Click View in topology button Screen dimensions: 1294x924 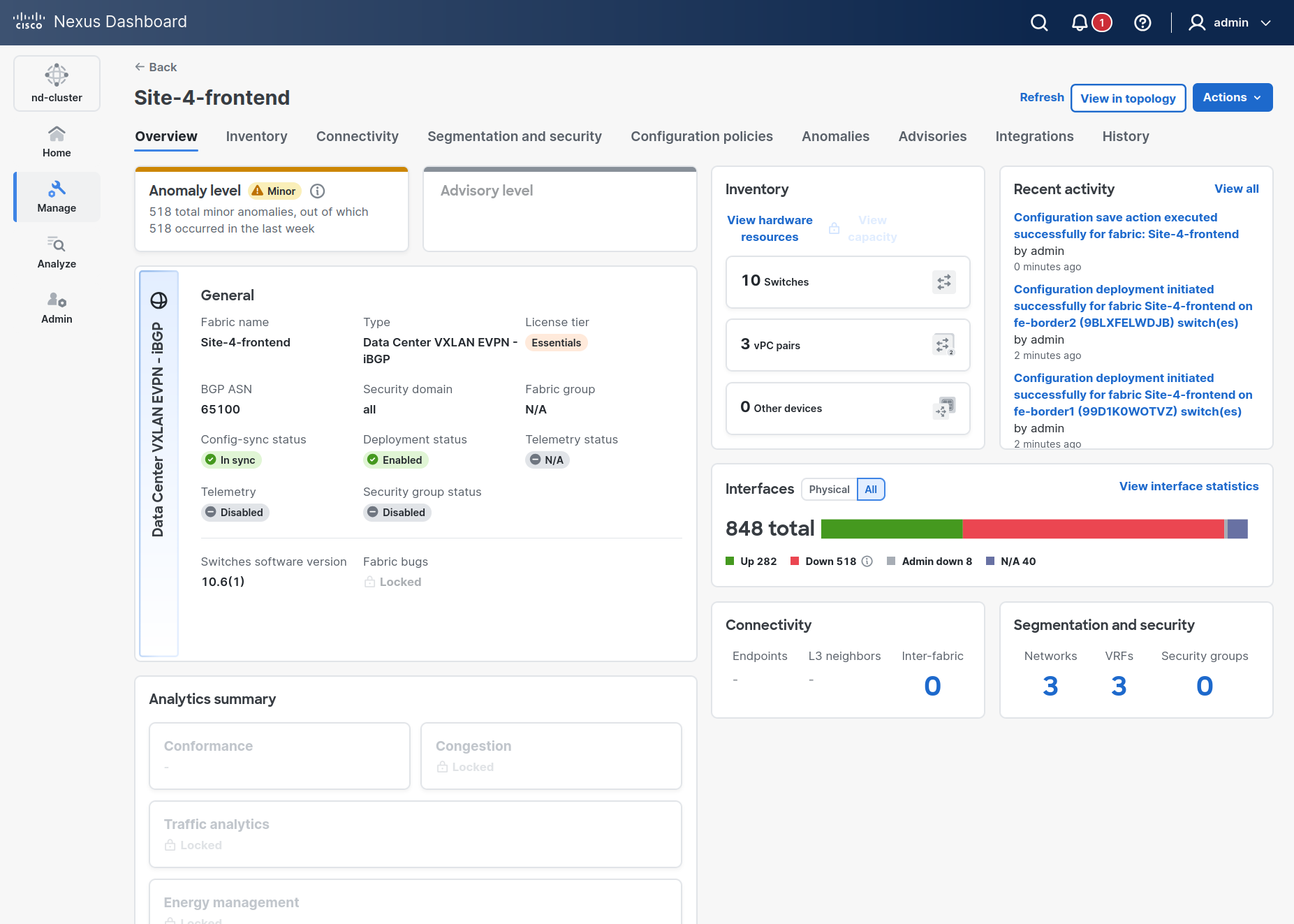[1128, 98]
